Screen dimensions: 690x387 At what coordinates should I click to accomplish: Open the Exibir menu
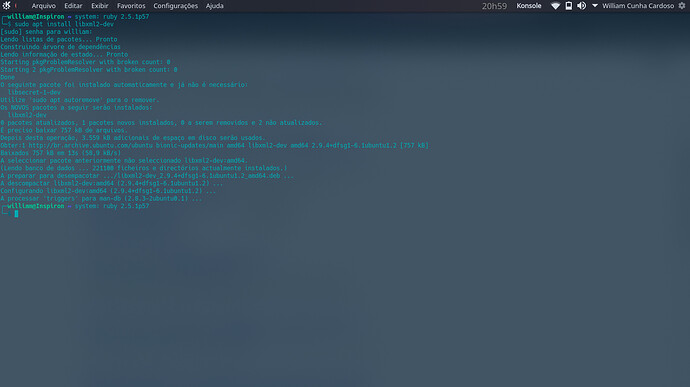pos(99,6)
